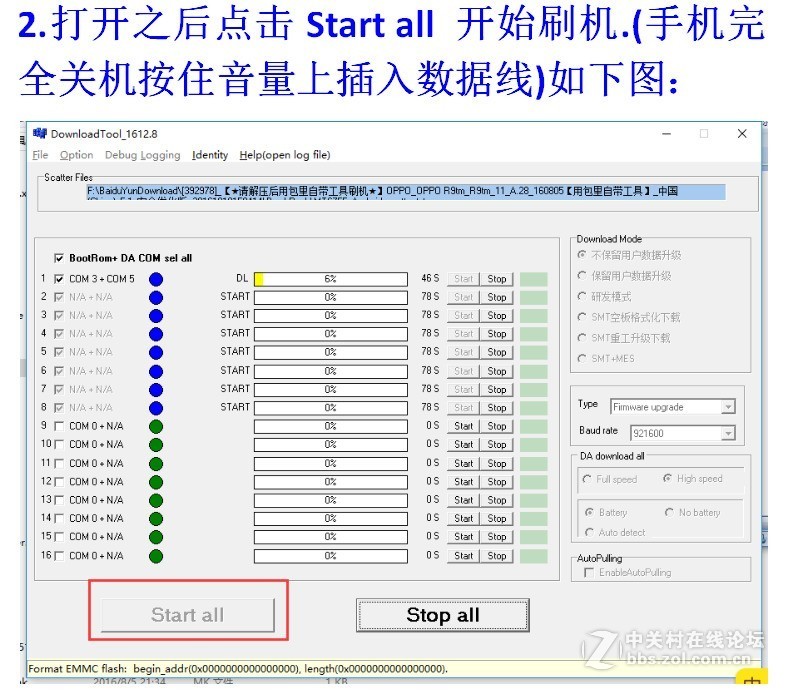The width and height of the screenshot is (788, 693).
Task: Click green status indicator for row 16
Action: pos(156,556)
